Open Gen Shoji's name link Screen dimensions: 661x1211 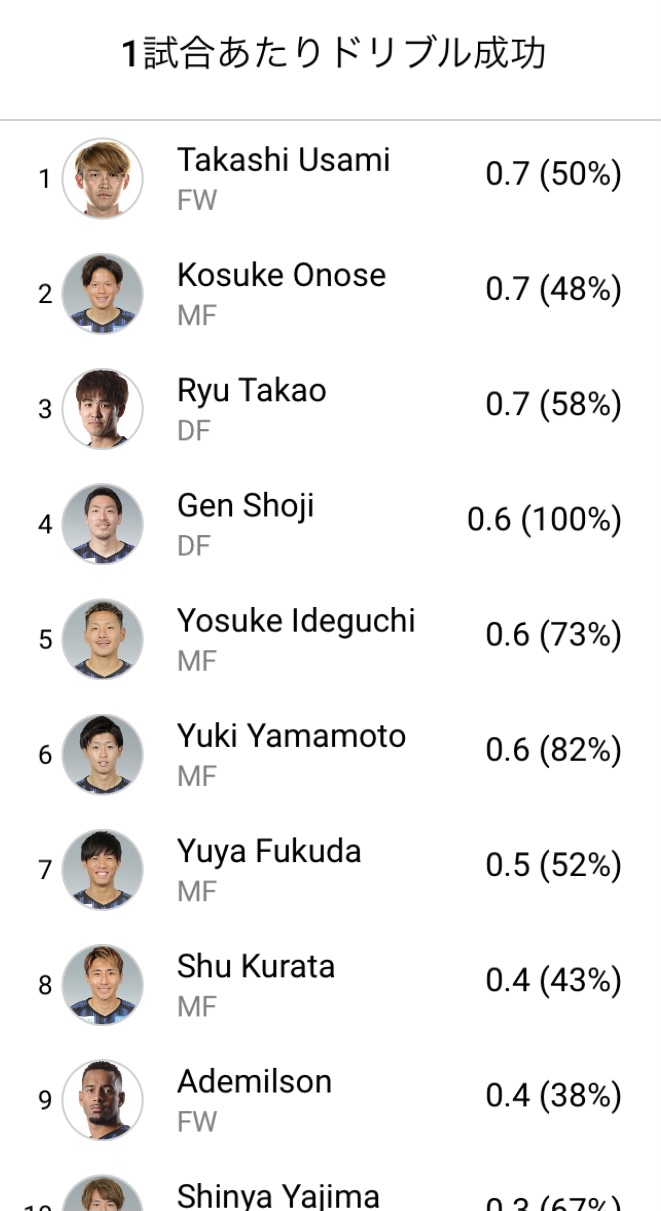tap(245, 506)
